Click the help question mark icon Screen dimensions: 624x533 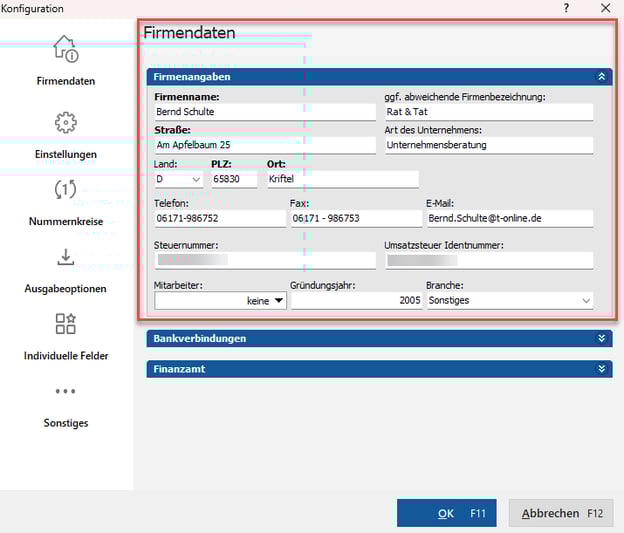567,8
